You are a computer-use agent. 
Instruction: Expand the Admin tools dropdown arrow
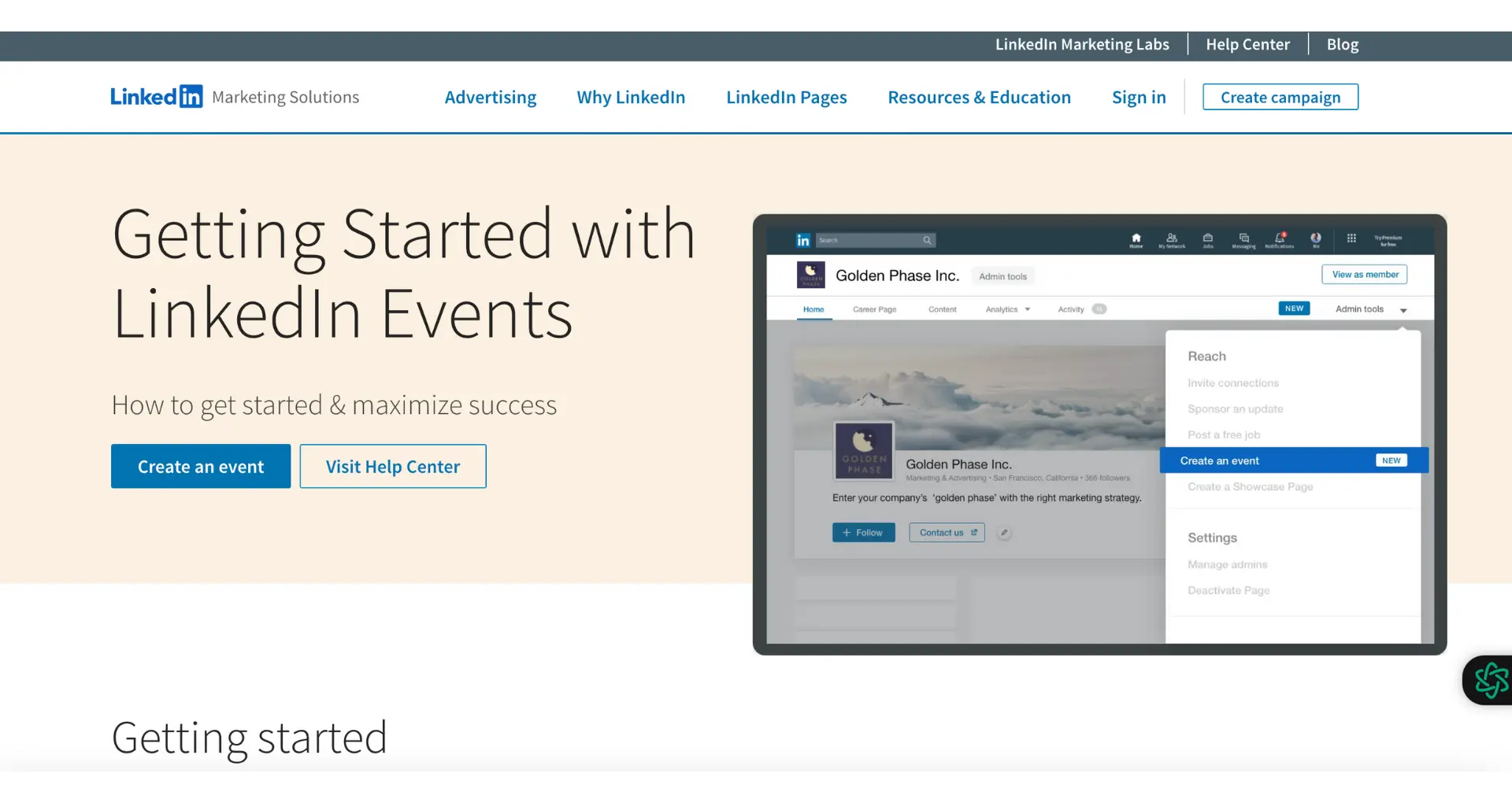[x=1403, y=310]
